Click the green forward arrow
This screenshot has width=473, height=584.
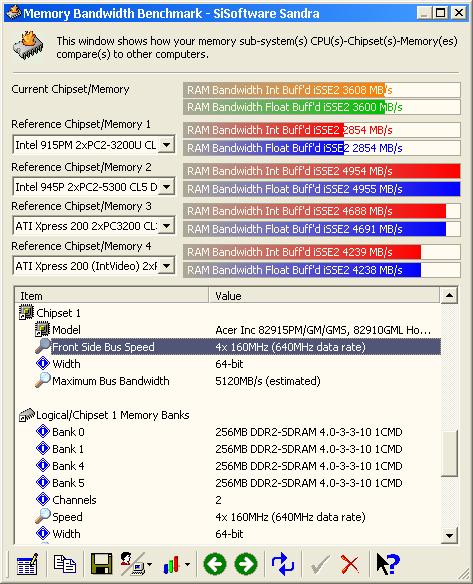(x=246, y=564)
